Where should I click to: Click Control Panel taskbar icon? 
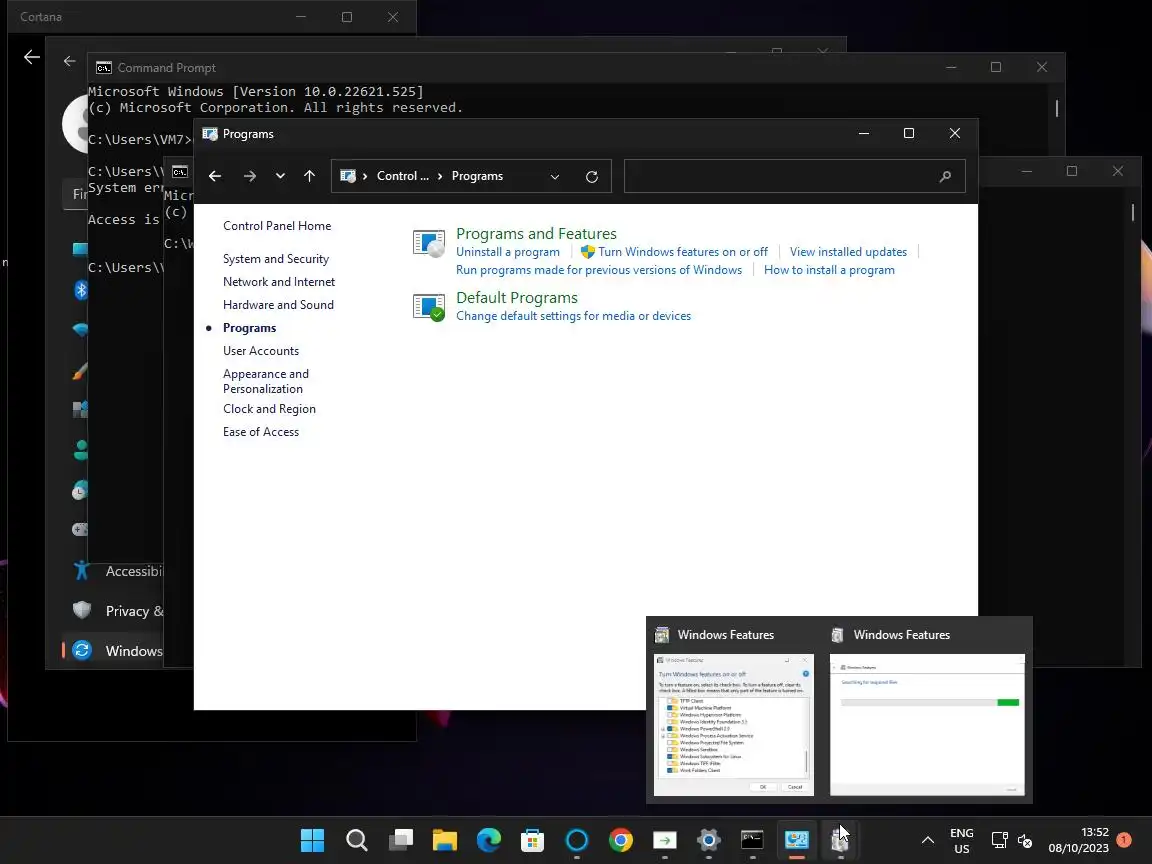[x=796, y=840]
